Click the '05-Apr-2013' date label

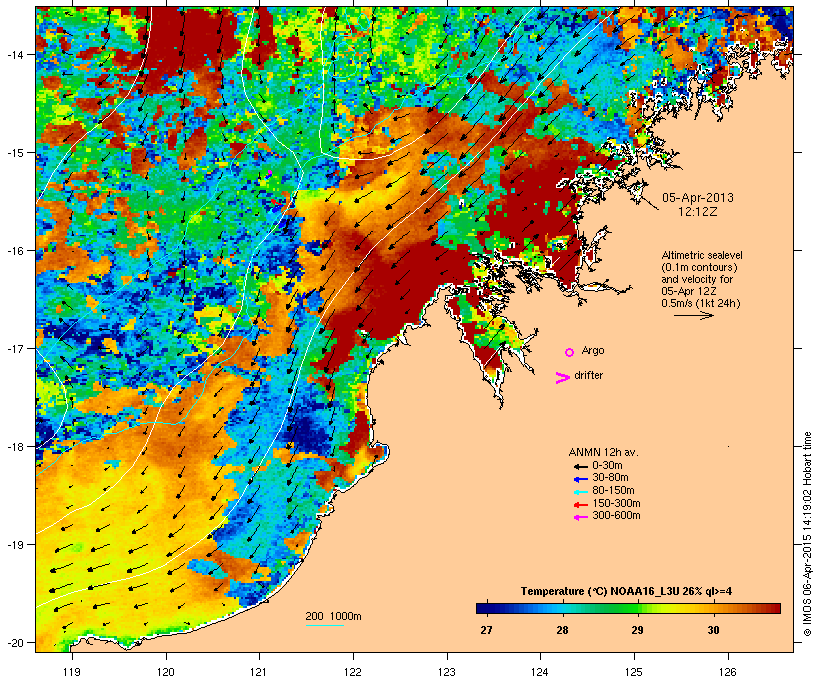[698, 198]
